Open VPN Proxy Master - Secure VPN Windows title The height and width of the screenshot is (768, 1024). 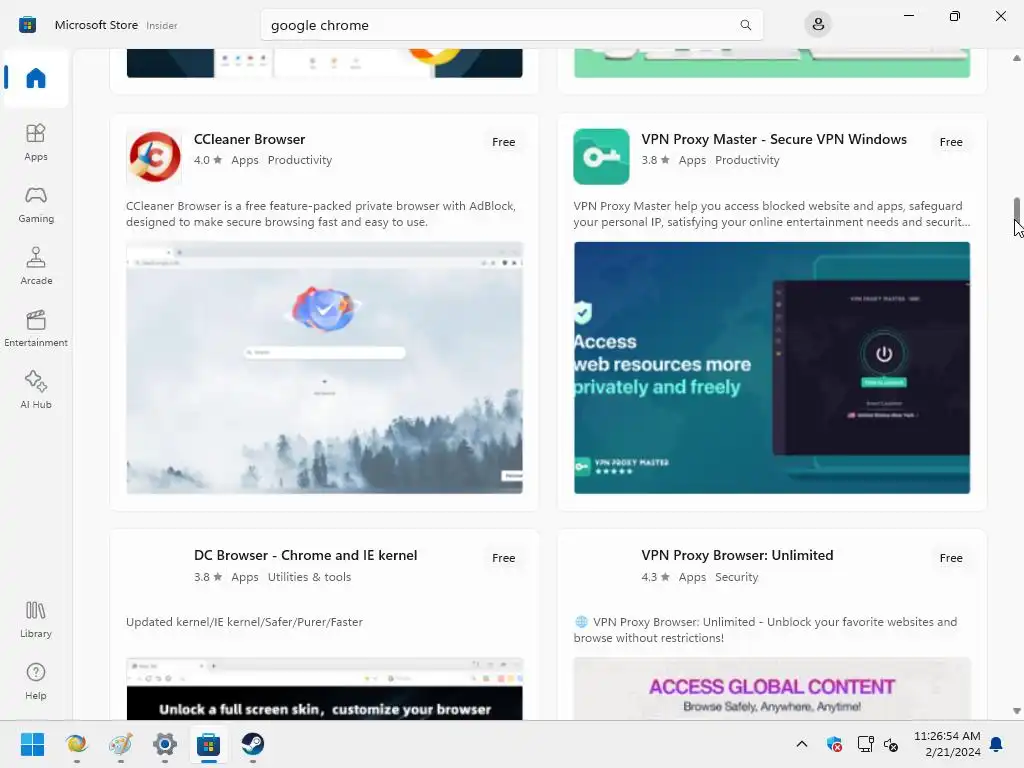pos(774,139)
